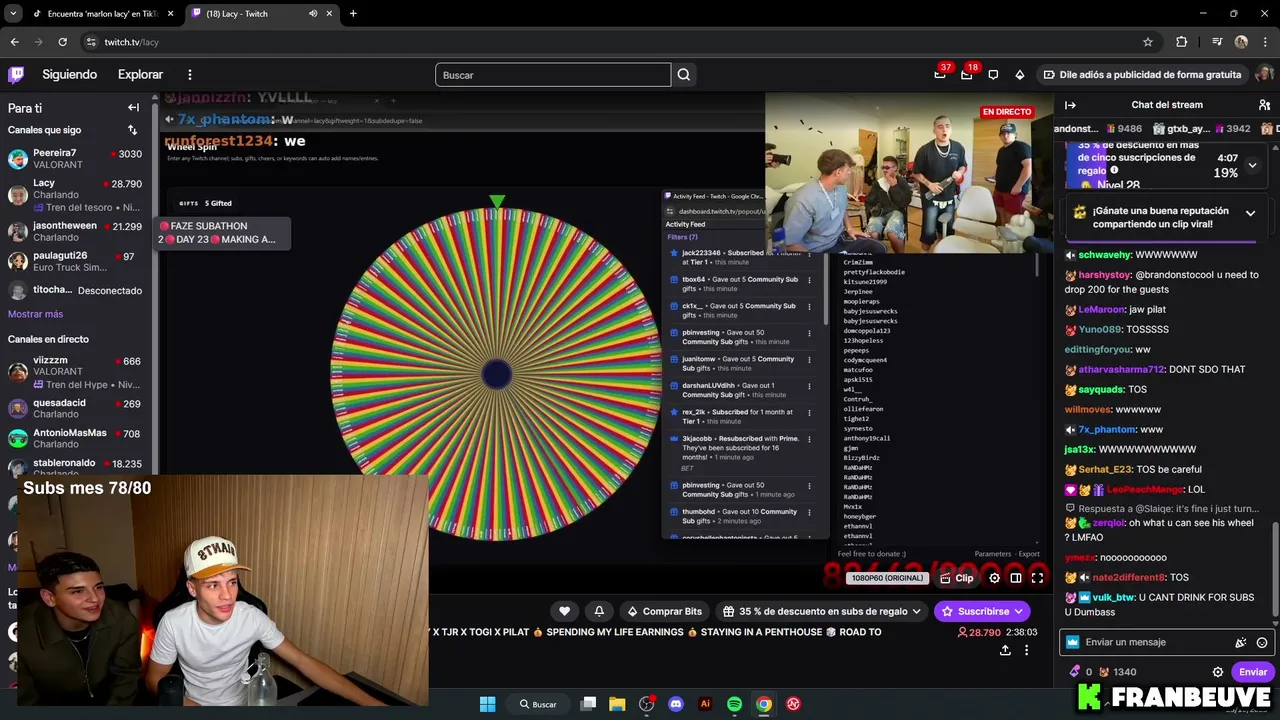Sort followed channels with the arrows icon
The image size is (1280, 720).
point(132,130)
